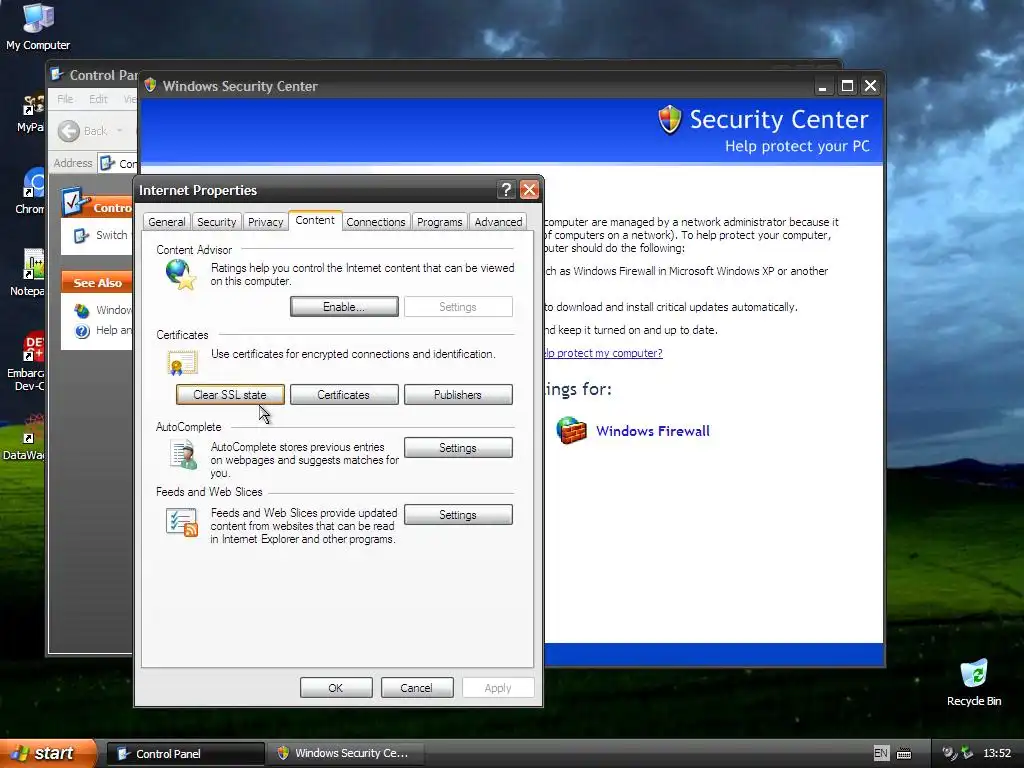Select Control Panel in the taskbar
This screenshot has width=1024, height=768.
coord(186,754)
